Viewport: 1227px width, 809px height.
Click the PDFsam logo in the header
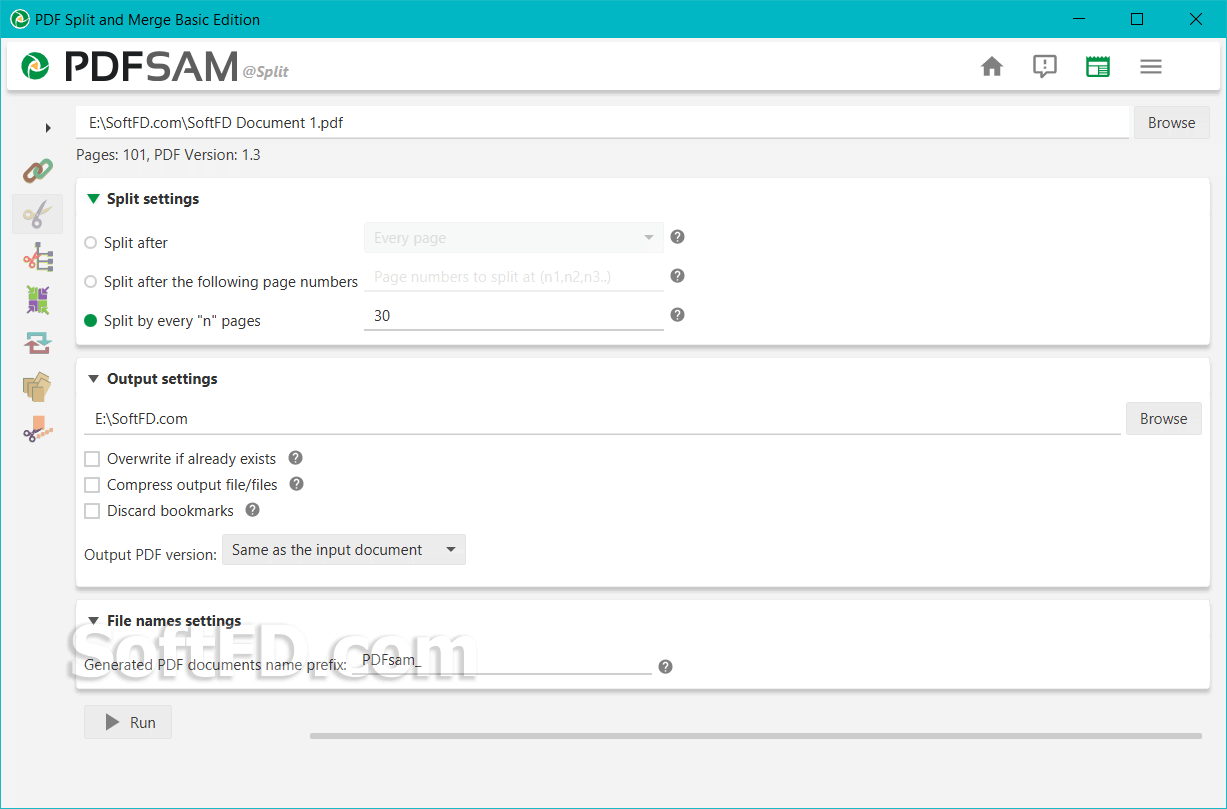tap(131, 66)
